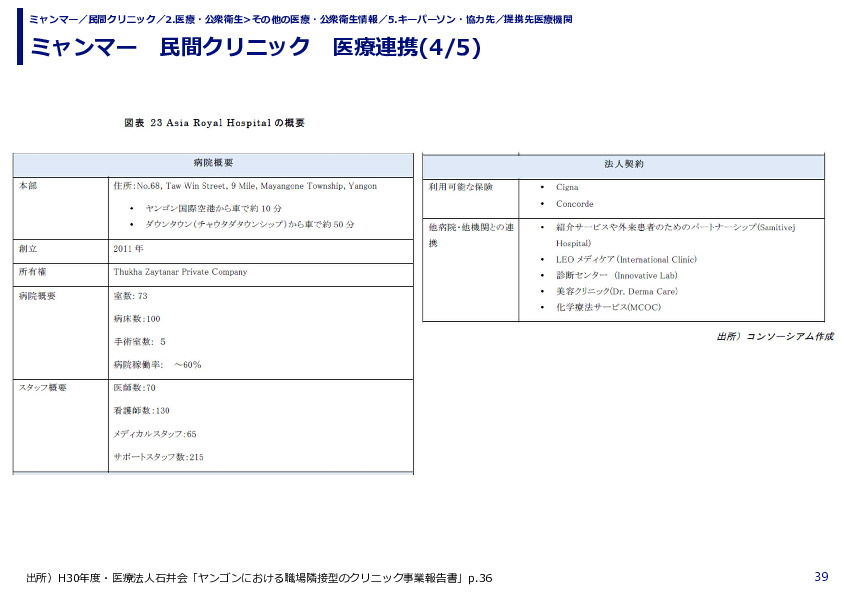Select the Cigna insurance entry
The height and width of the screenshot is (595, 842).
567,187
